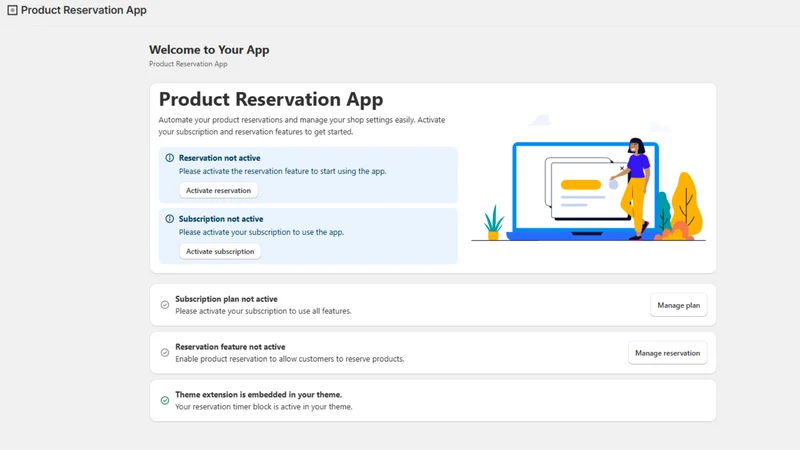This screenshot has width=800, height=450.
Task: Click the info icon next to Subscription not active
Action: [169, 219]
